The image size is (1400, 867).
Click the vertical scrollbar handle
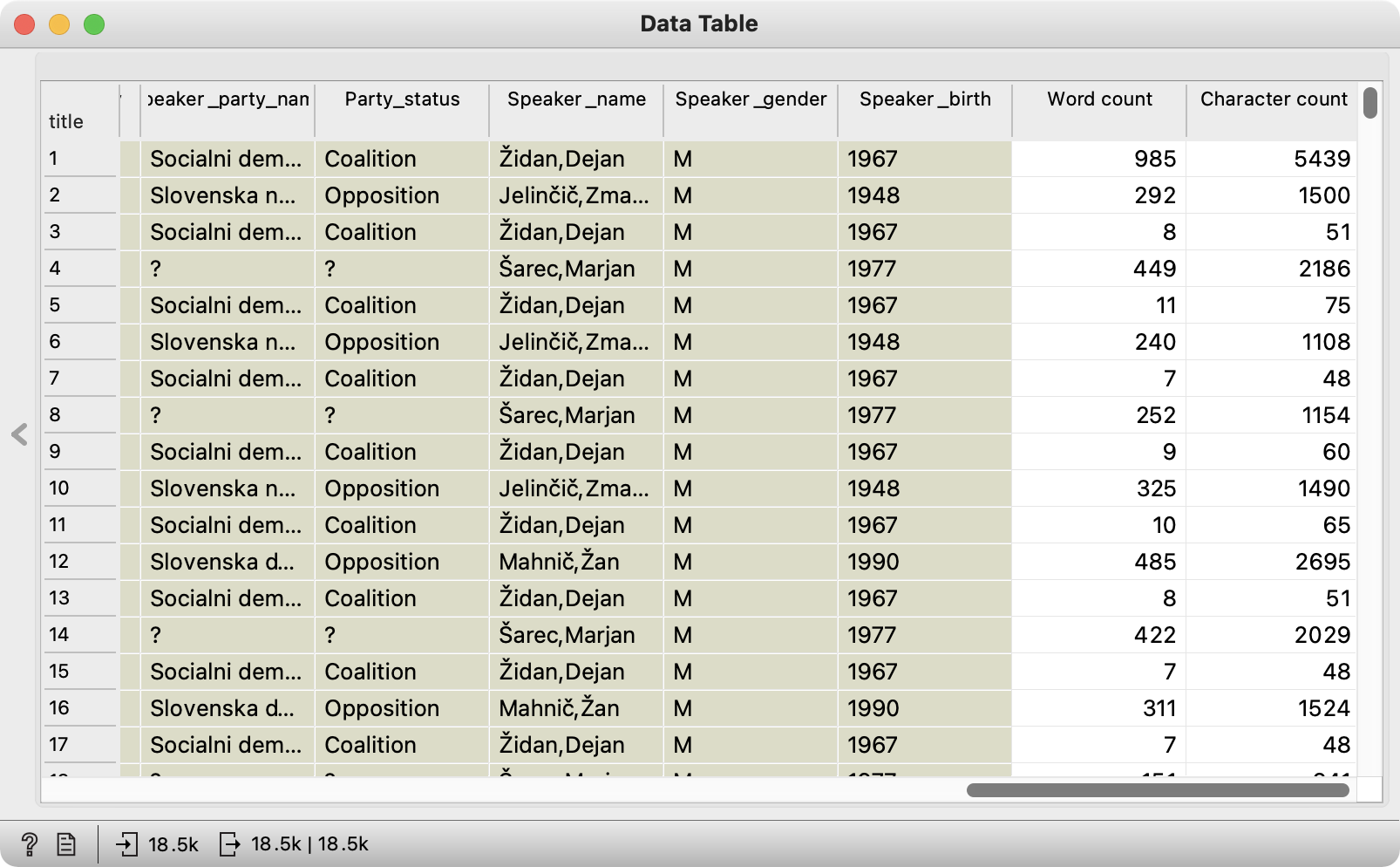tap(1370, 103)
